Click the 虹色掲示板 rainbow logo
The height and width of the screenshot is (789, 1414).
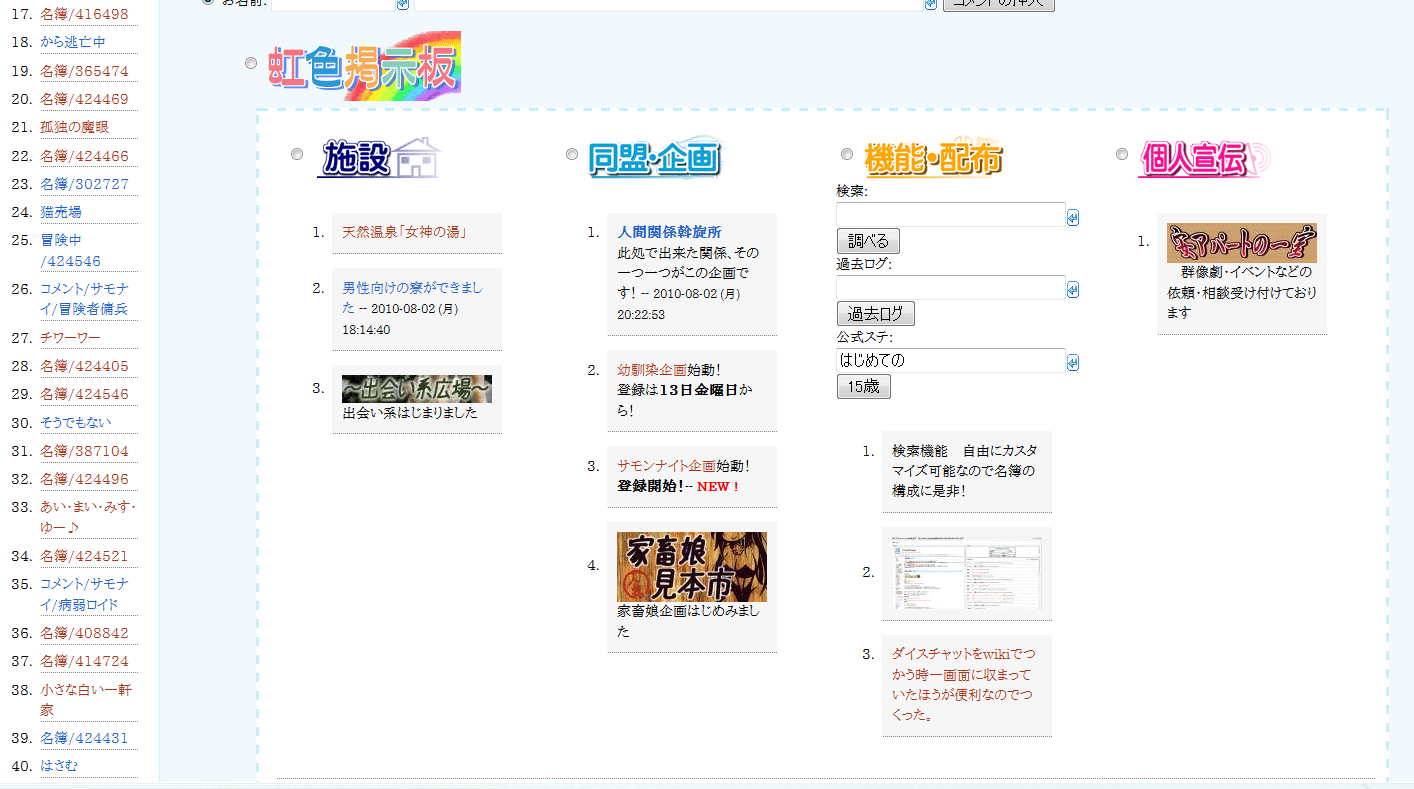(x=365, y=66)
